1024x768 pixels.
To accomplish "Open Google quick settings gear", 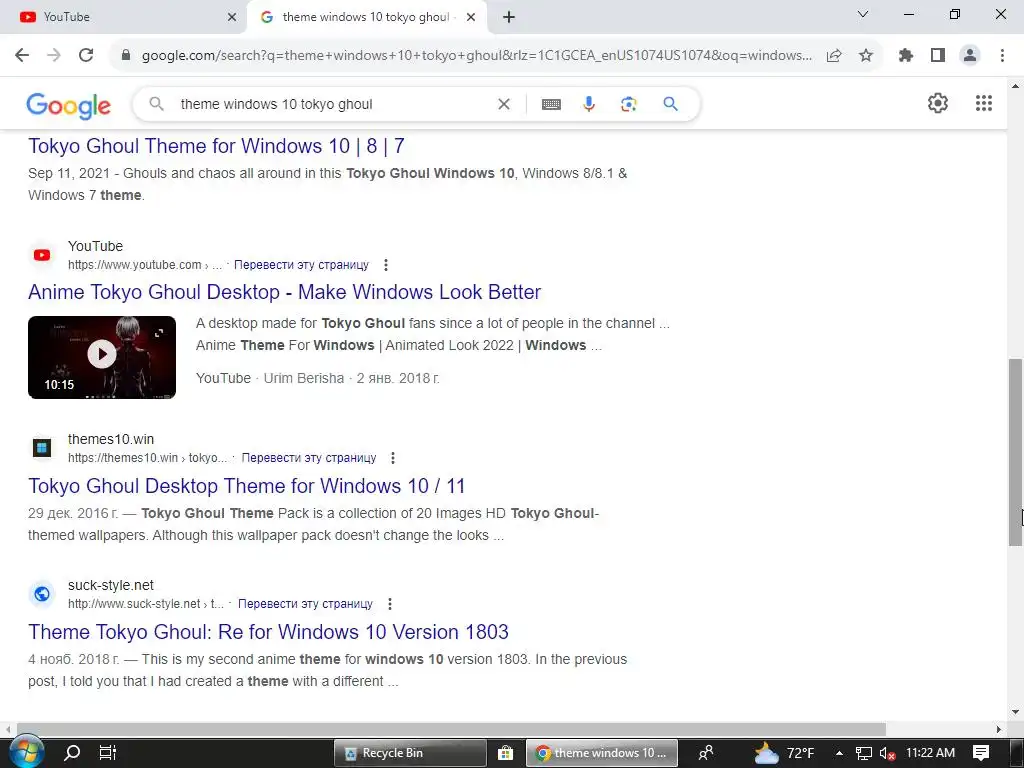I will click(x=938, y=103).
